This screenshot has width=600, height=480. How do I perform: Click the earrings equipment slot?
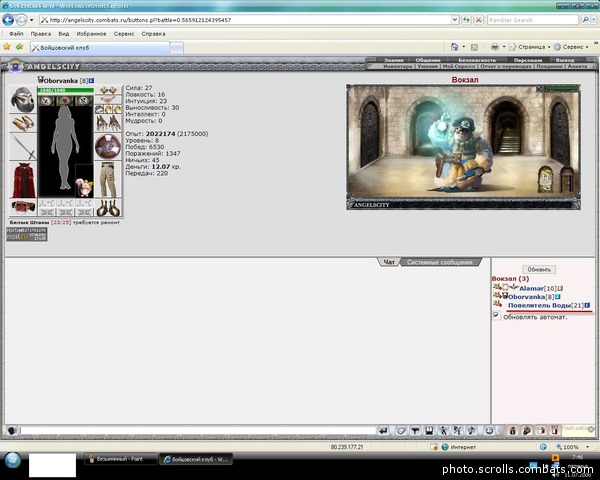click(108, 90)
